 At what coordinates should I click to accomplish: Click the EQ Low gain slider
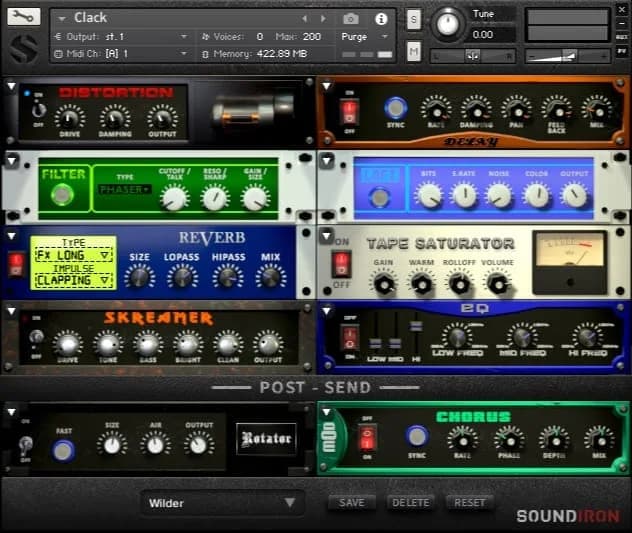376,343
